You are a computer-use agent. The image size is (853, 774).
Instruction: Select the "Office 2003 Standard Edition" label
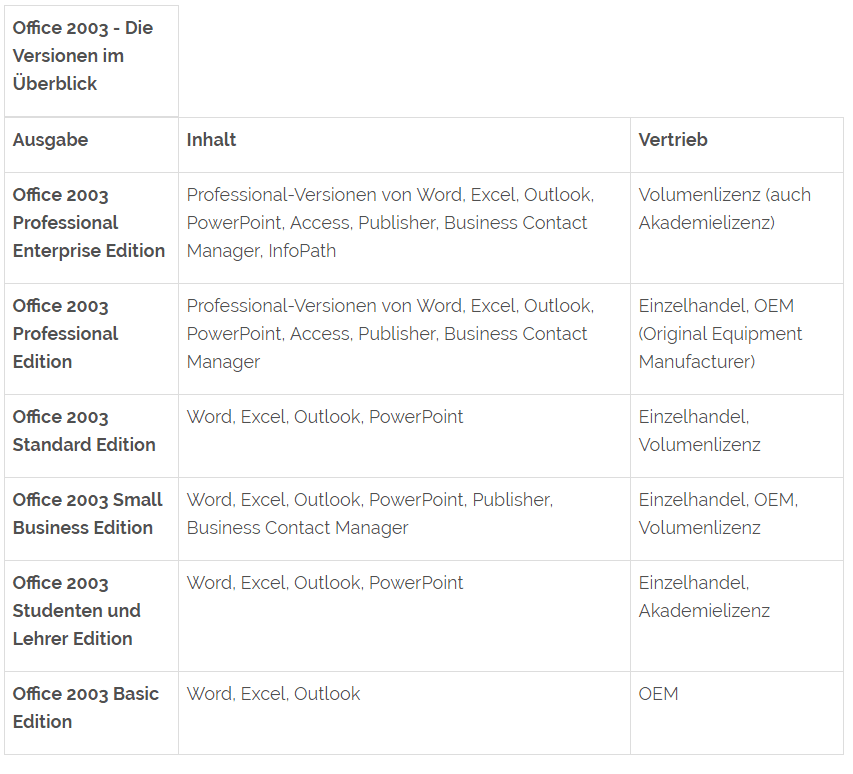pyautogui.click(x=84, y=431)
